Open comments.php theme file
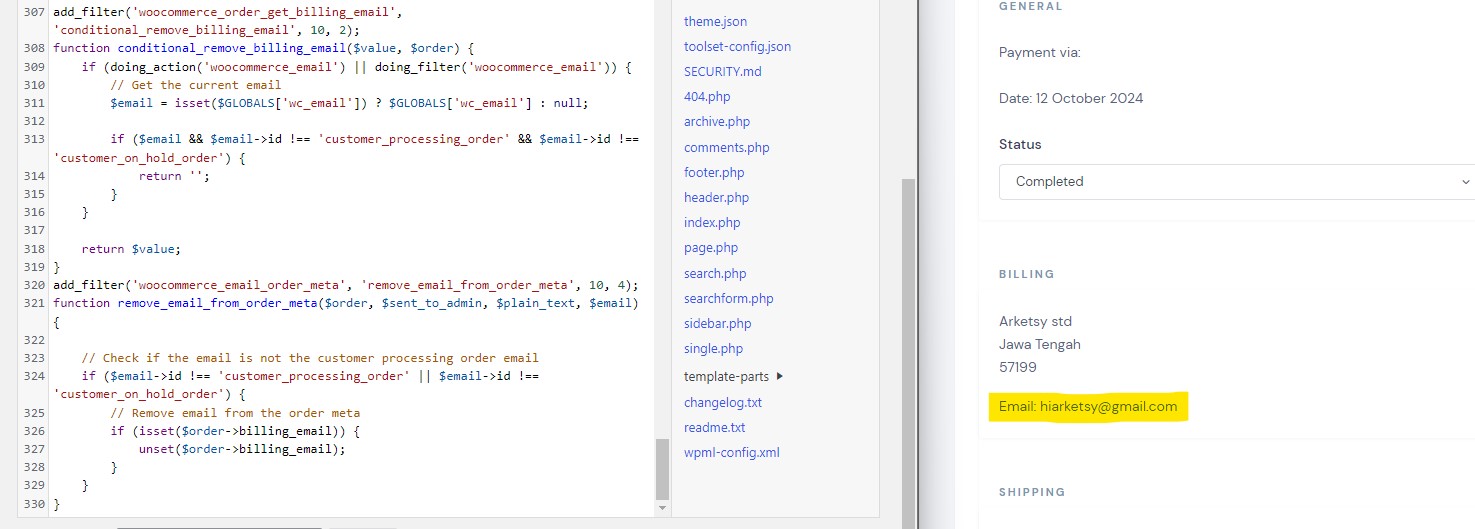 (727, 147)
